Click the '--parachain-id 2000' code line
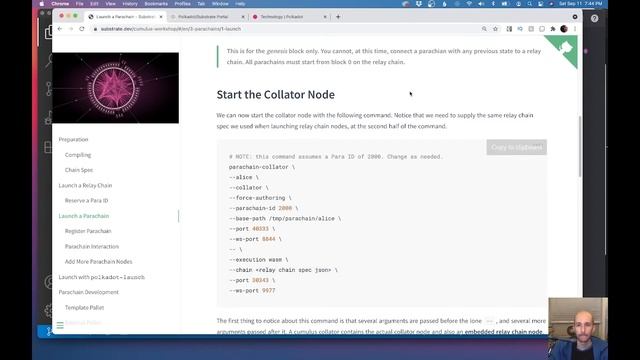 tap(263, 208)
